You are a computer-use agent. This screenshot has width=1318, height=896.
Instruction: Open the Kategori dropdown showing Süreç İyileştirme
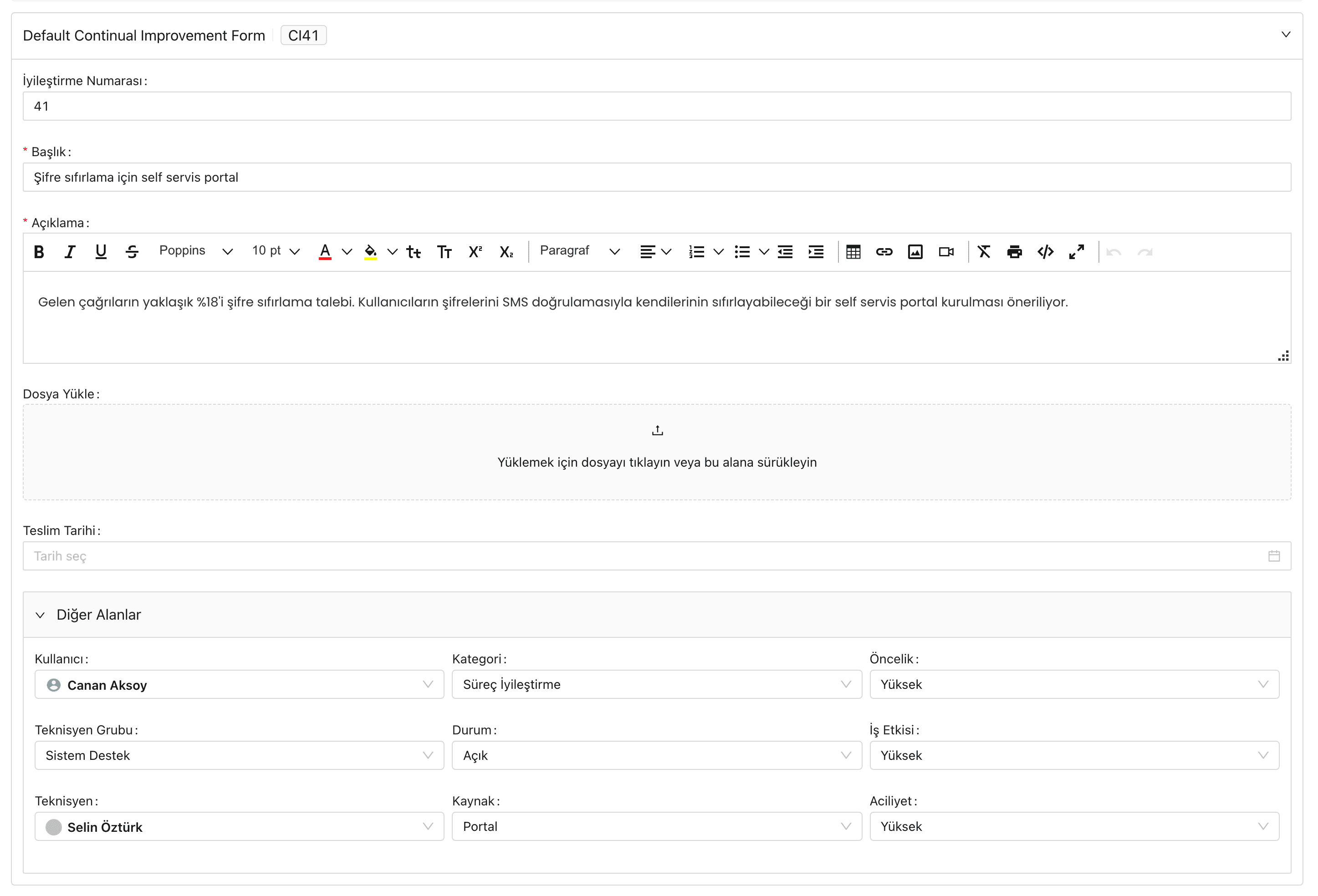point(657,684)
